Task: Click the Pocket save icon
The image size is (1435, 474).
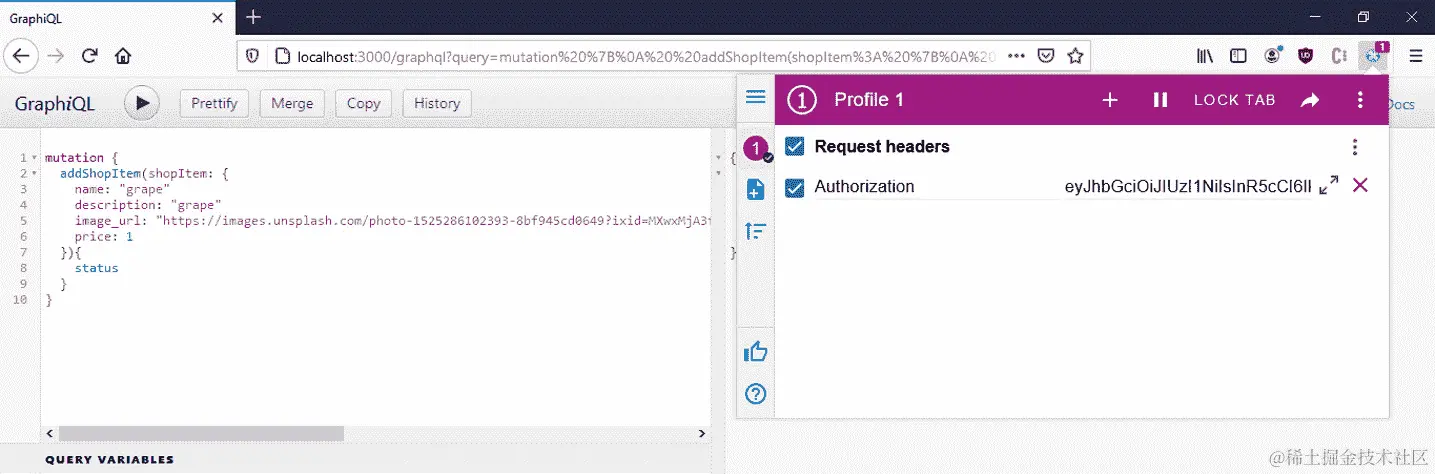Action: pyautogui.click(x=1046, y=56)
